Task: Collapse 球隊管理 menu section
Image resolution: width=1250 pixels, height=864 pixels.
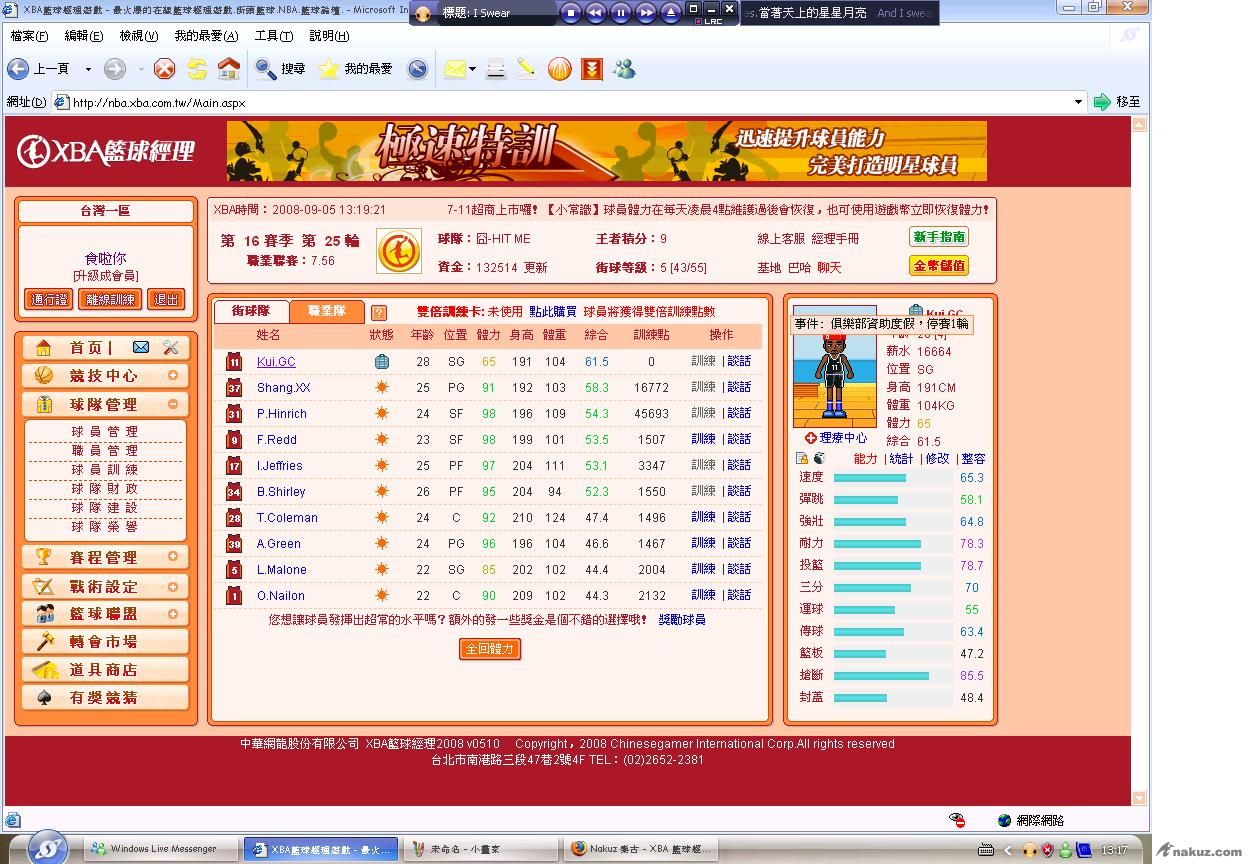Action: 172,404
